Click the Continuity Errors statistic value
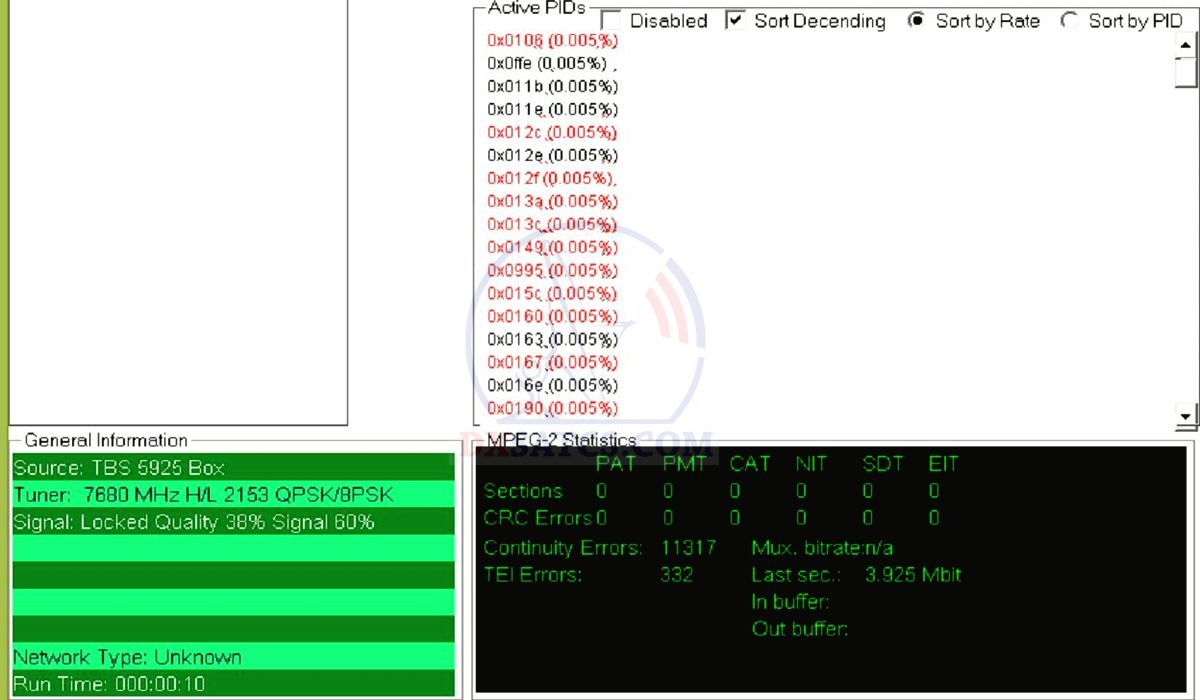This screenshot has width=1200, height=700. [x=688, y=548]
